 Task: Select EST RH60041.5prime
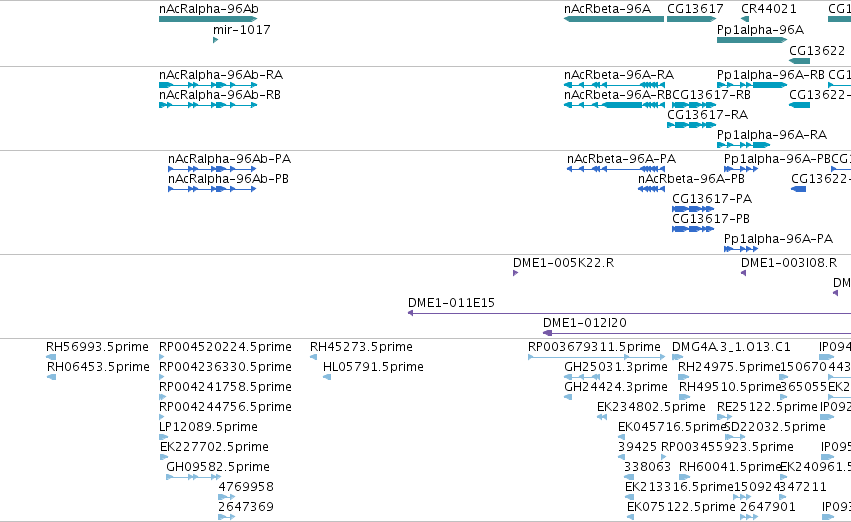pyautogui.click(x=684, y=478)
